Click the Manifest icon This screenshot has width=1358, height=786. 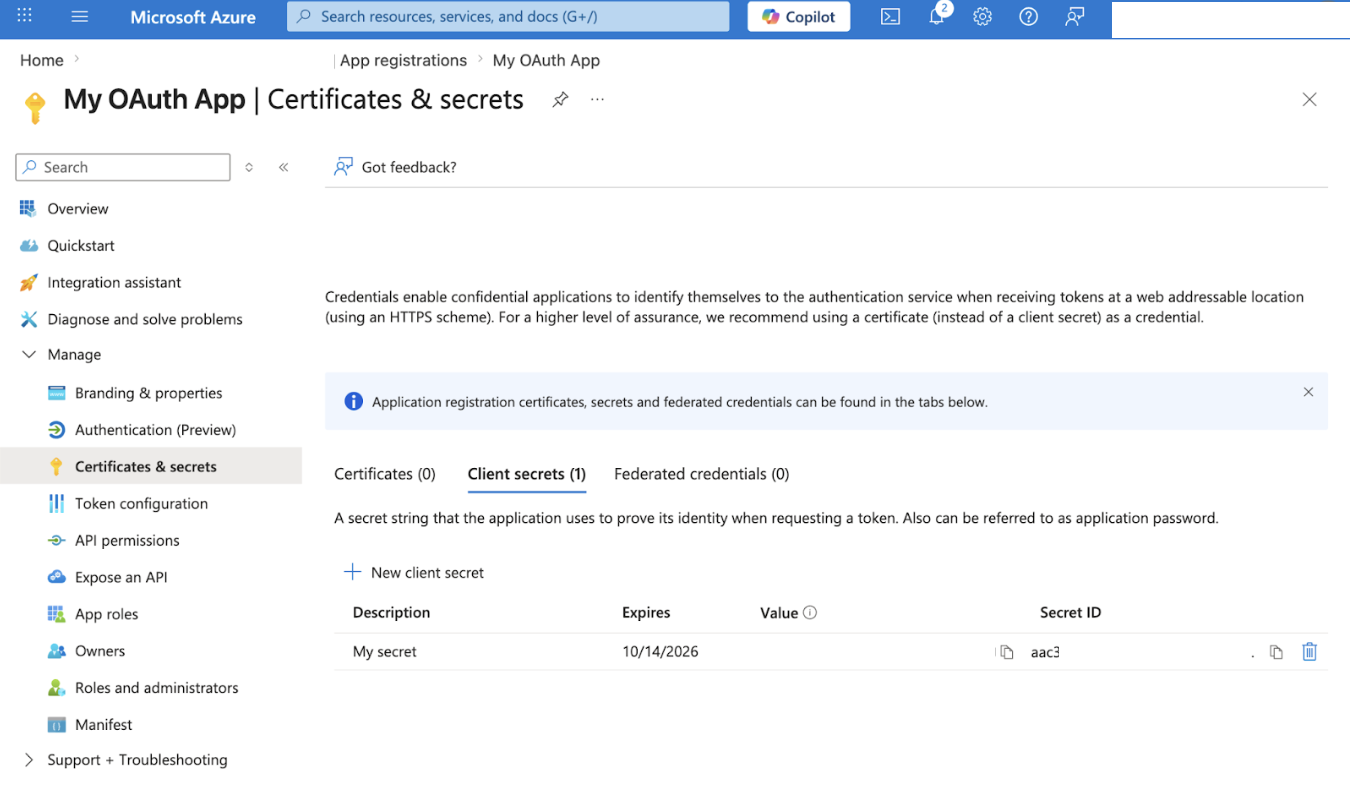56,724
